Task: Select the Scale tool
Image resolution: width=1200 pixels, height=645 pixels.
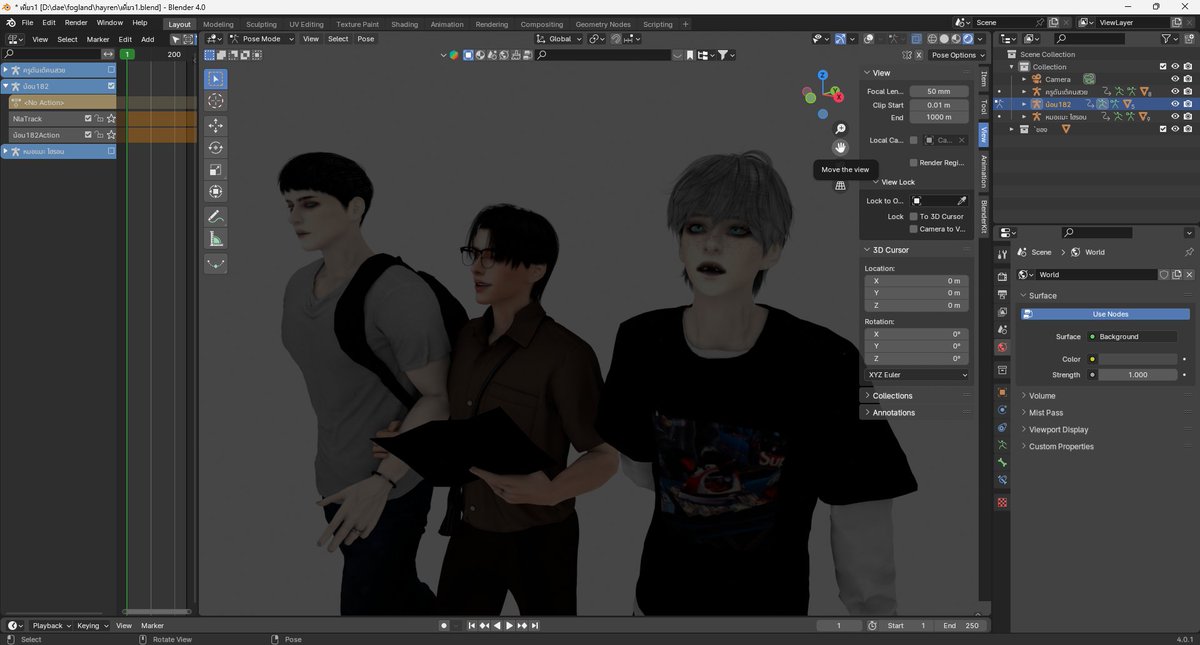Action: coord(215,170)
